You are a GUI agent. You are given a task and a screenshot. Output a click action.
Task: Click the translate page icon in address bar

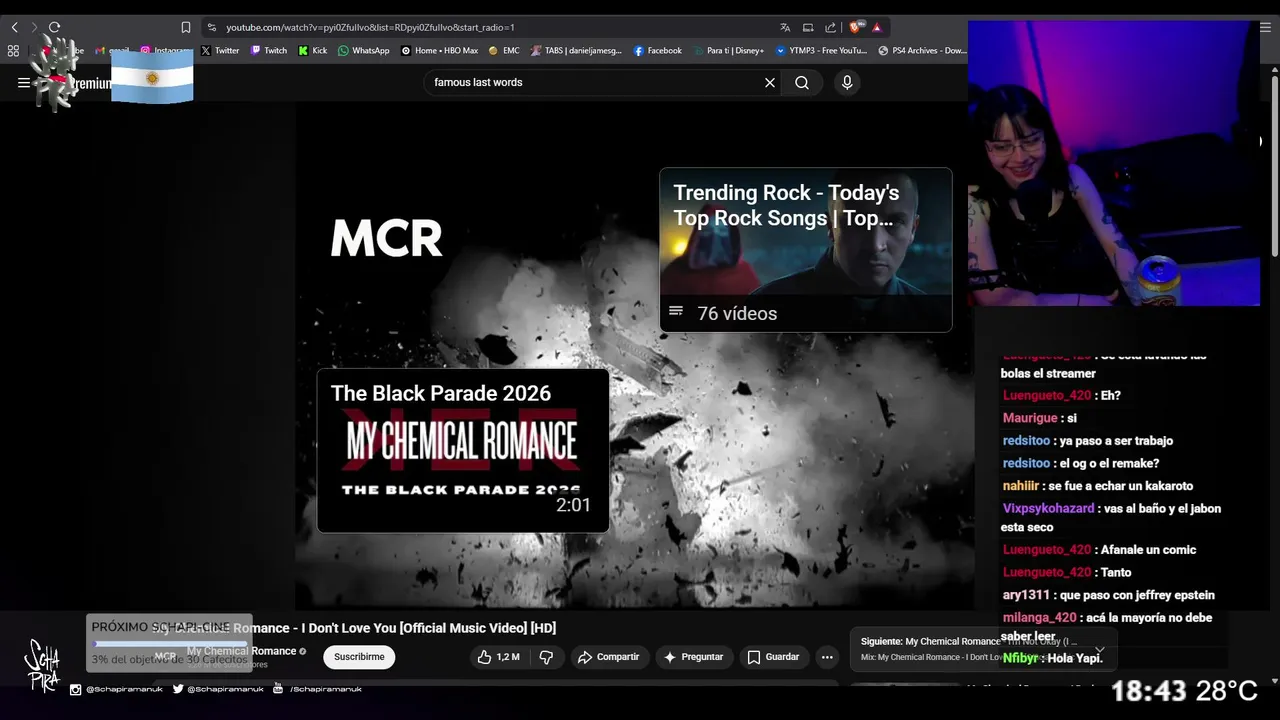pos(785,27)
